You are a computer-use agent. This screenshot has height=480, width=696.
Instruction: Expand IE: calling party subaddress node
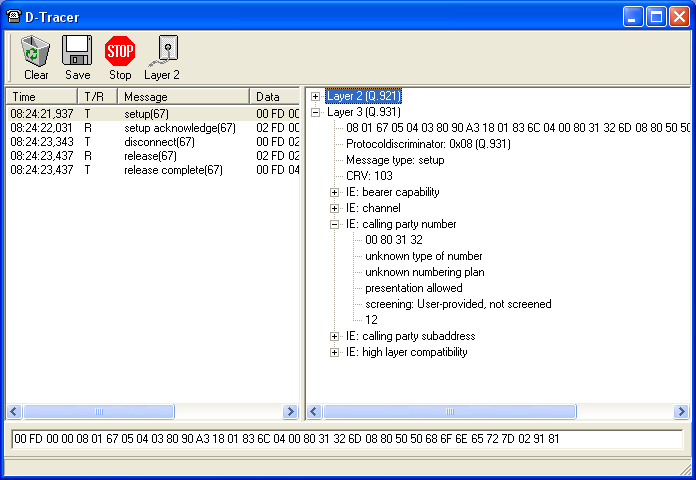coord(335,336)
